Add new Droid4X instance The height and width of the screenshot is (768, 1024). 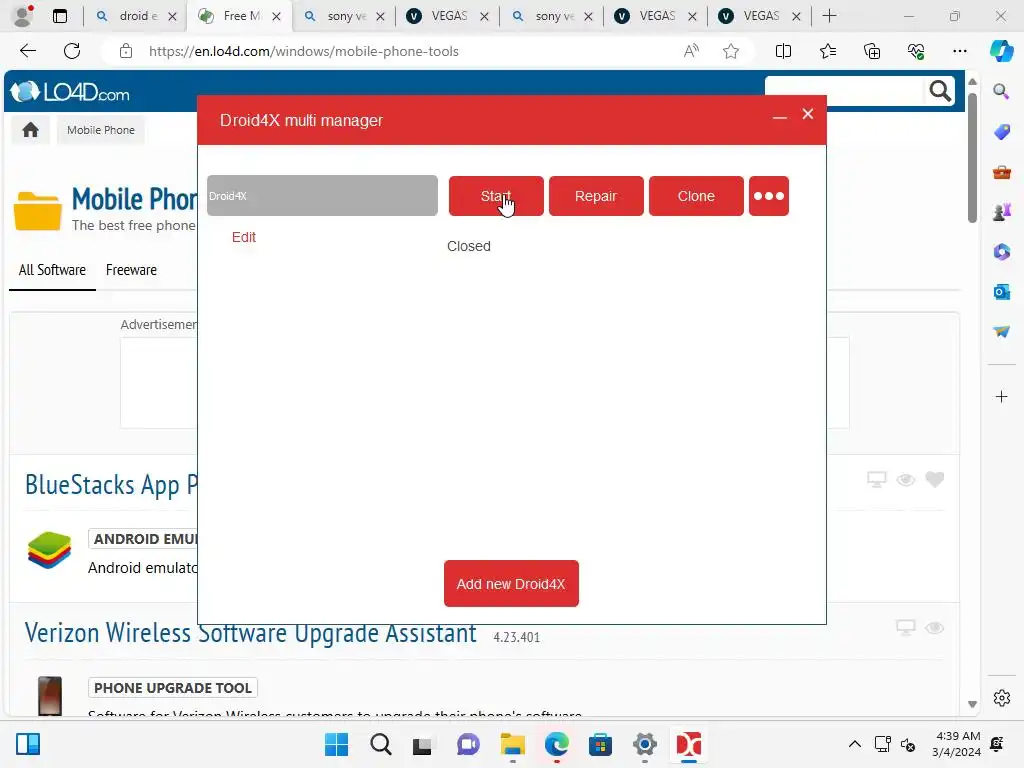click(x=511, y=584)
